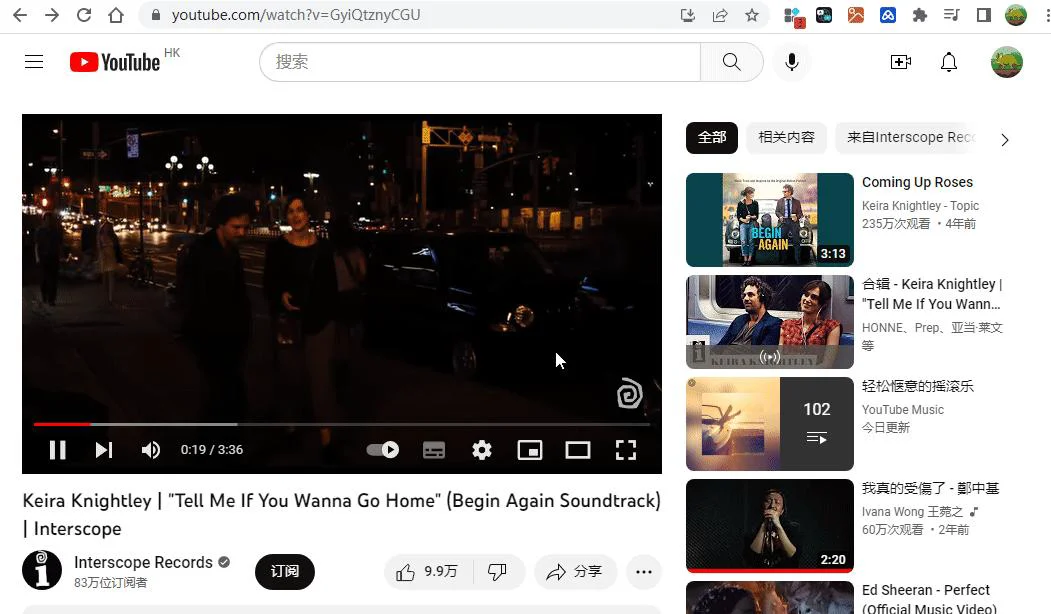Open the browser home page
The width and height of the screenshot is (1051, 614).
(116, 15)
